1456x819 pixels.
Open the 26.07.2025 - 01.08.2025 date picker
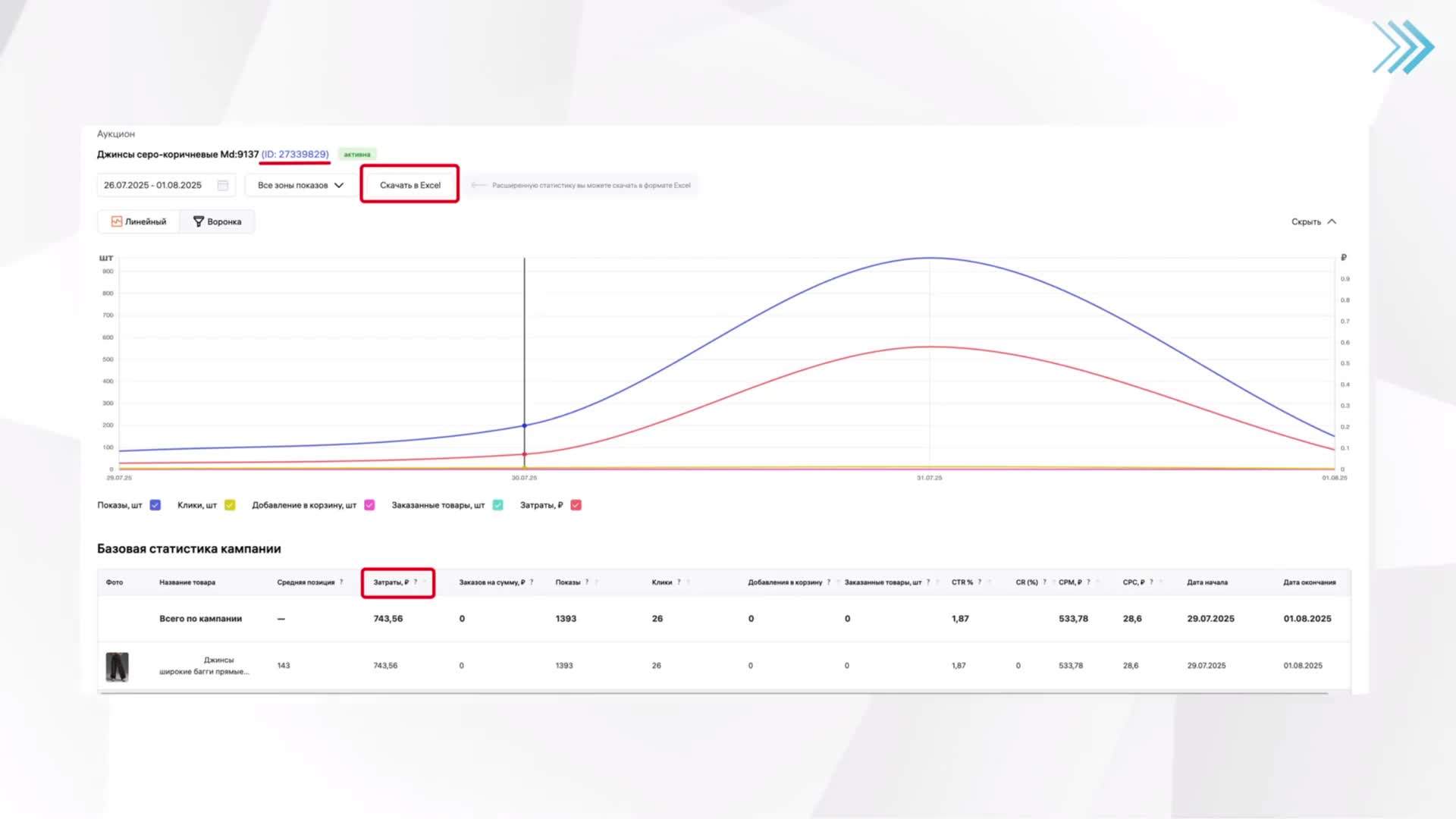(153, 185)
